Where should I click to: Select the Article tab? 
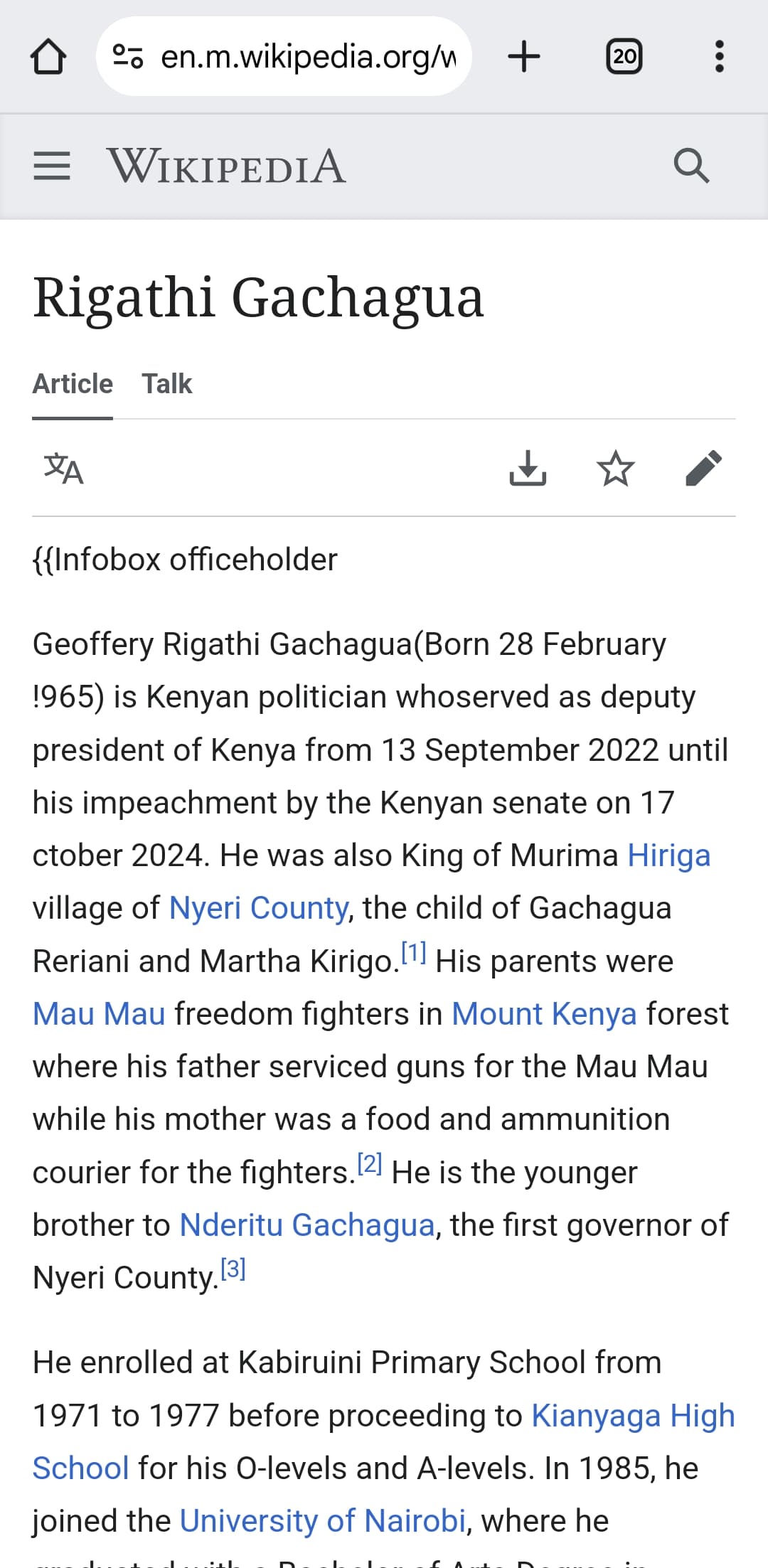tap(73, 384)
